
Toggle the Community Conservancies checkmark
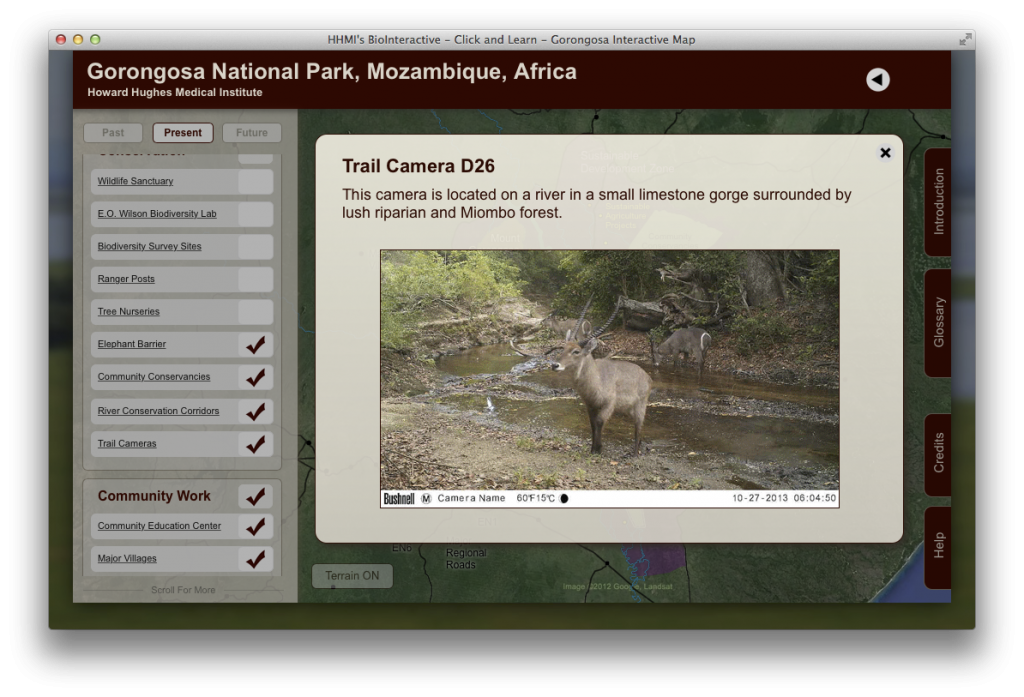pyautogui.click(x=257, y=377)
